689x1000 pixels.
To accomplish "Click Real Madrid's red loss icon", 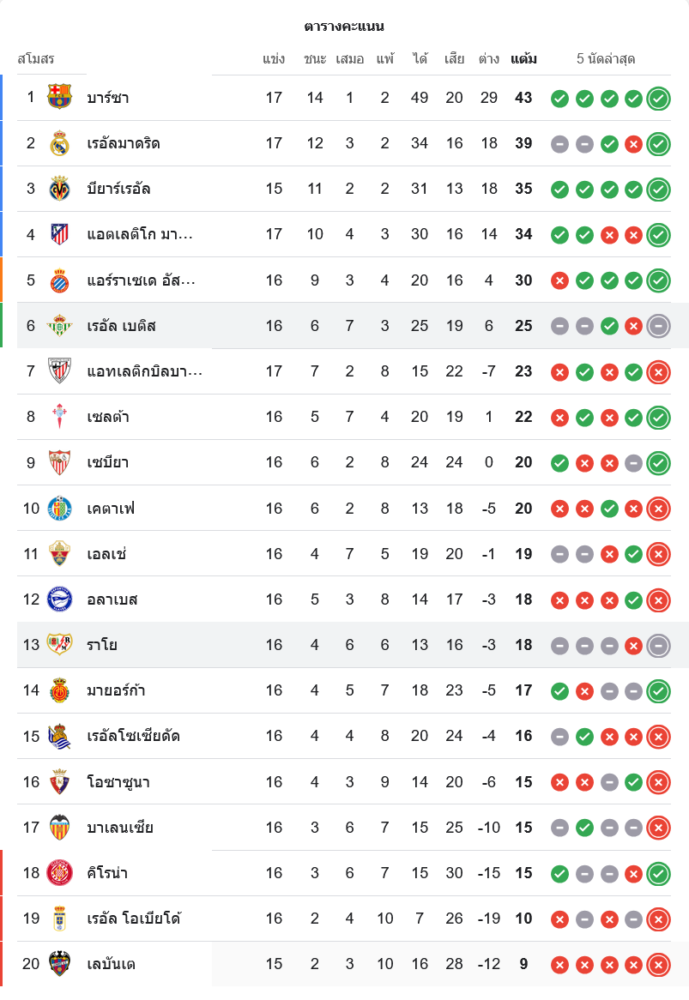I will 633,144.
